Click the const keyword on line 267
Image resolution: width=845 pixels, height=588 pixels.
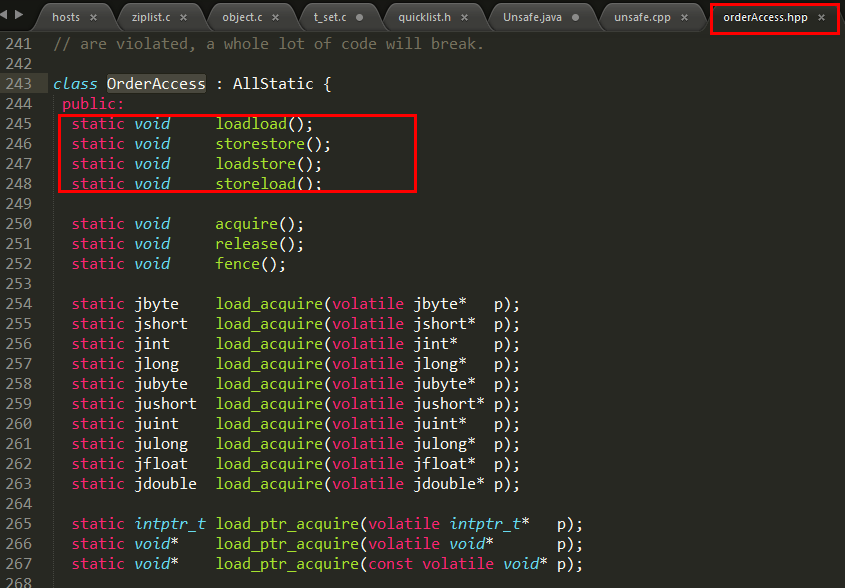[391, 564]
